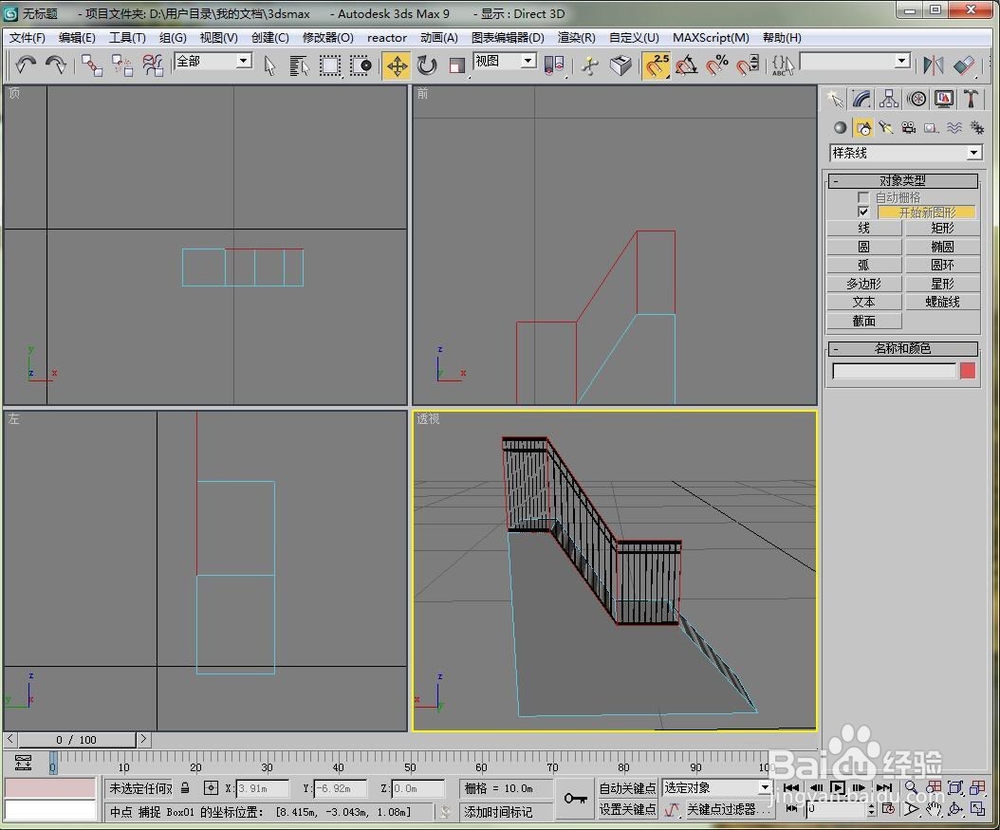The height and width of the screenshot is (830, 1000).
Task: Switch to the Utilities panel tab
Action: [971, 99]
